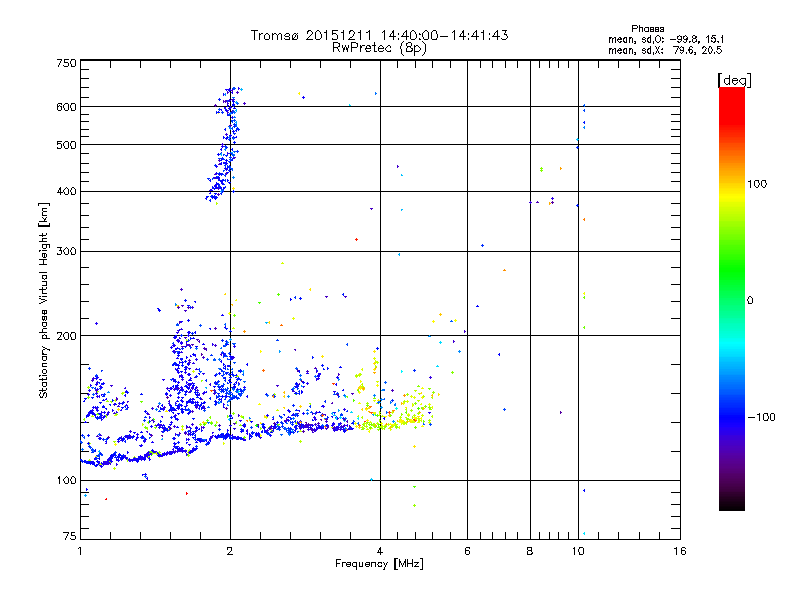This screenshot has height=600, width=800.
Task: Click the 'mean, sd,O: -99.8, 15.1' statistic
Action: click(666, 39)
